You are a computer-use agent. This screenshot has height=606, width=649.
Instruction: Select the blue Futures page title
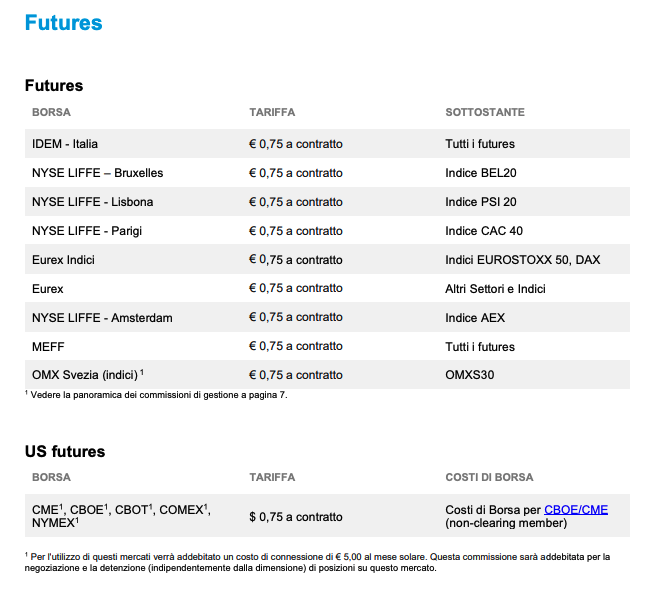pos(63,22)
